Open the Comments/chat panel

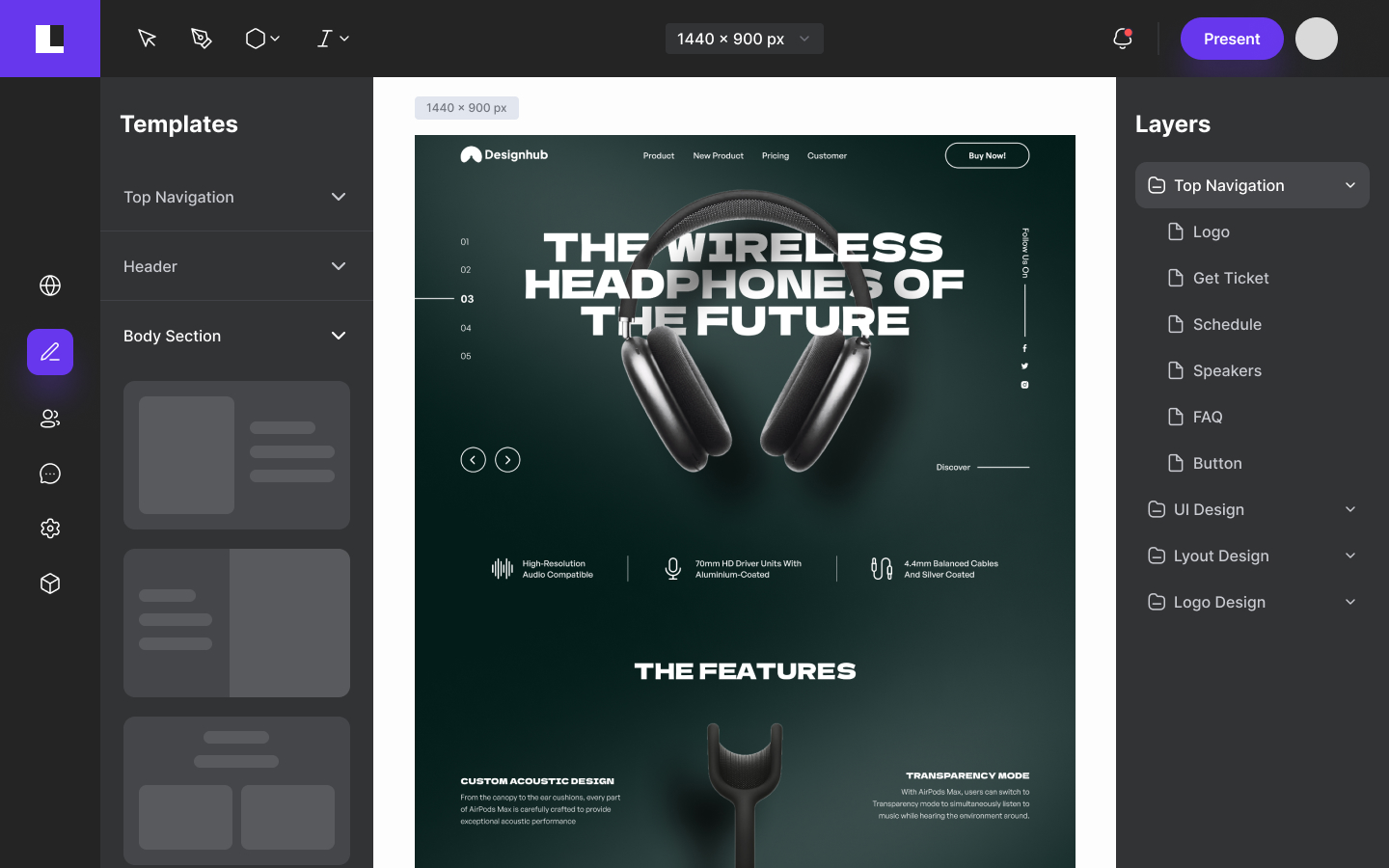pyautogui.click(x=49, y=474)
